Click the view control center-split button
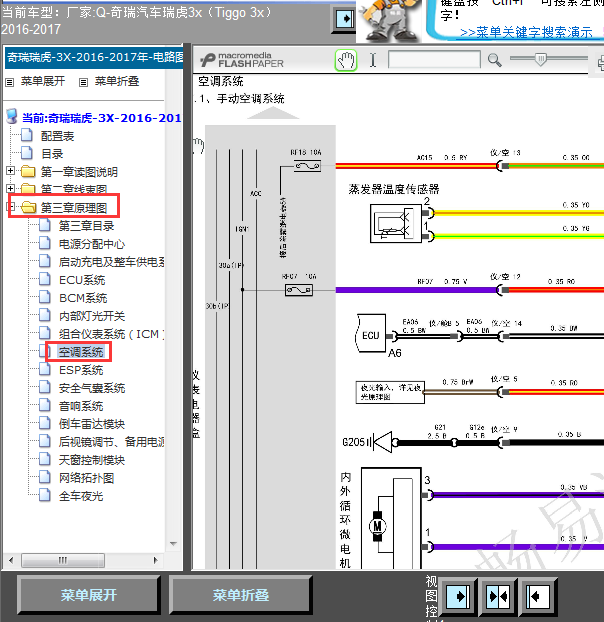The height and width of the screenshot is (622, 604). point(498,596)
